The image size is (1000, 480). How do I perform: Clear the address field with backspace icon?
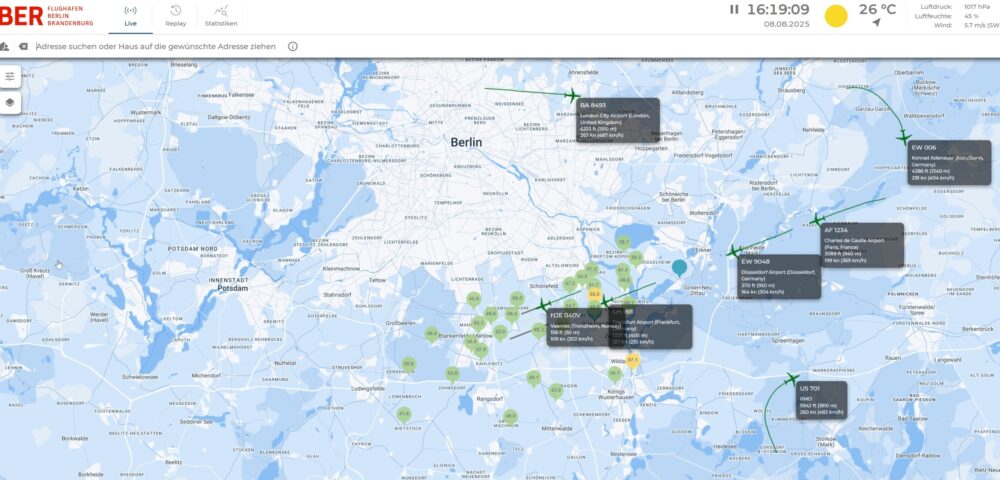click(23, 46)
